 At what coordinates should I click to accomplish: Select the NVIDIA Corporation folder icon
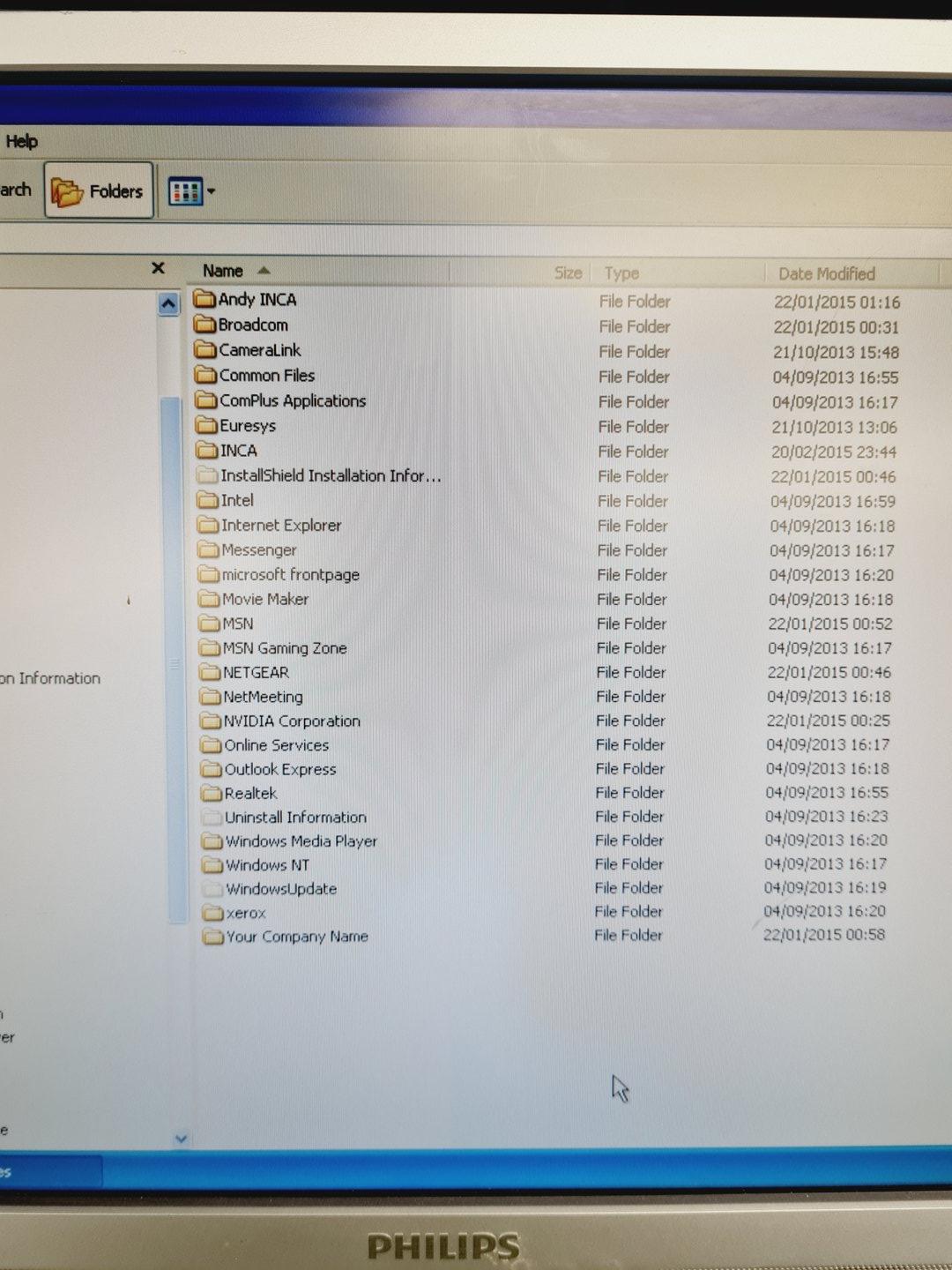point(211,721)
